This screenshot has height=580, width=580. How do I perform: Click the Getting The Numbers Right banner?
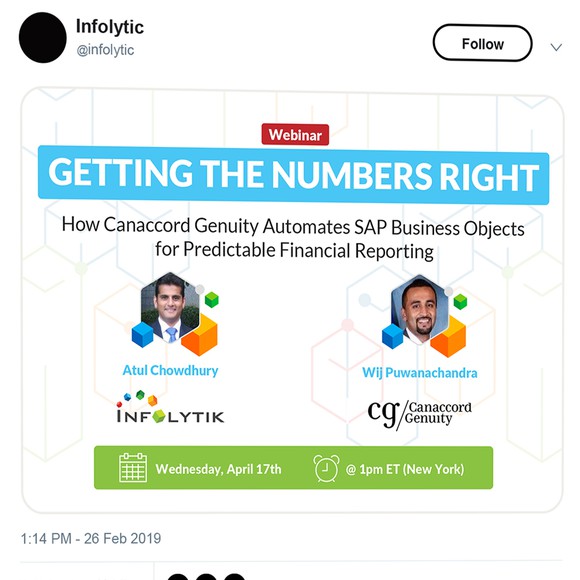[293, 175]
